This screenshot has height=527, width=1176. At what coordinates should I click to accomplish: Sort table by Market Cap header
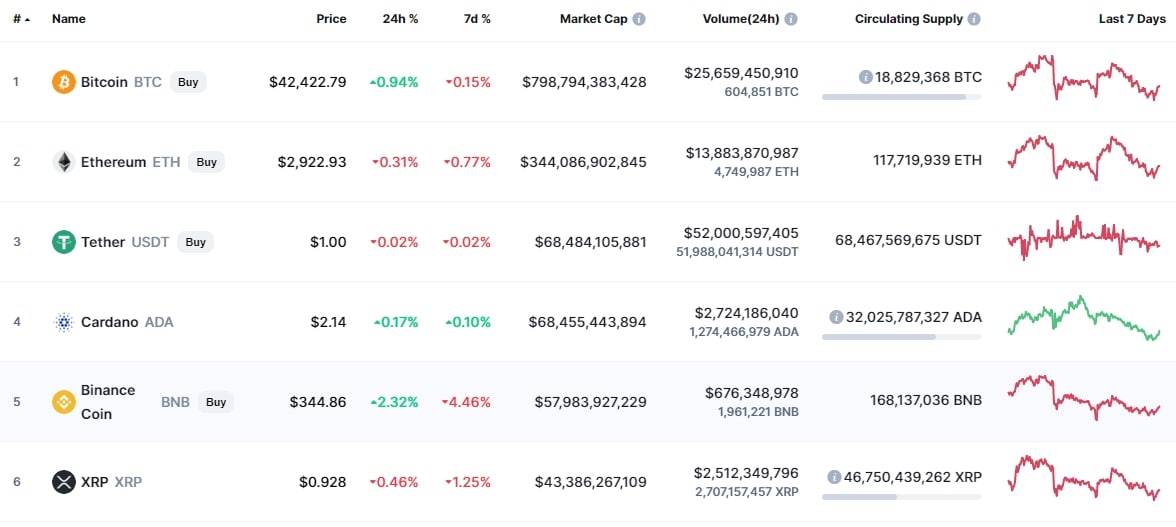[x=593, y=19]
